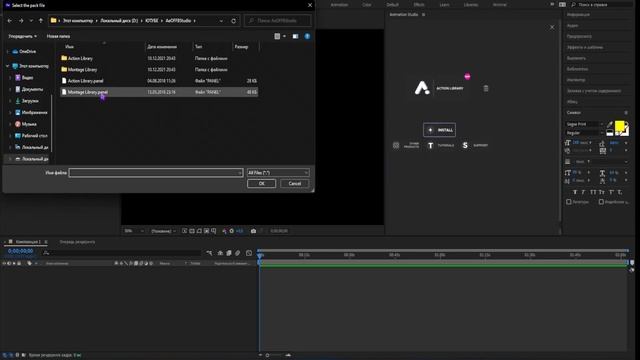Image resolution: width=640 pixels, height=360 pixels.
Task: Open the Упорядочить organize dropdown
Action: (x=22, y=36)
